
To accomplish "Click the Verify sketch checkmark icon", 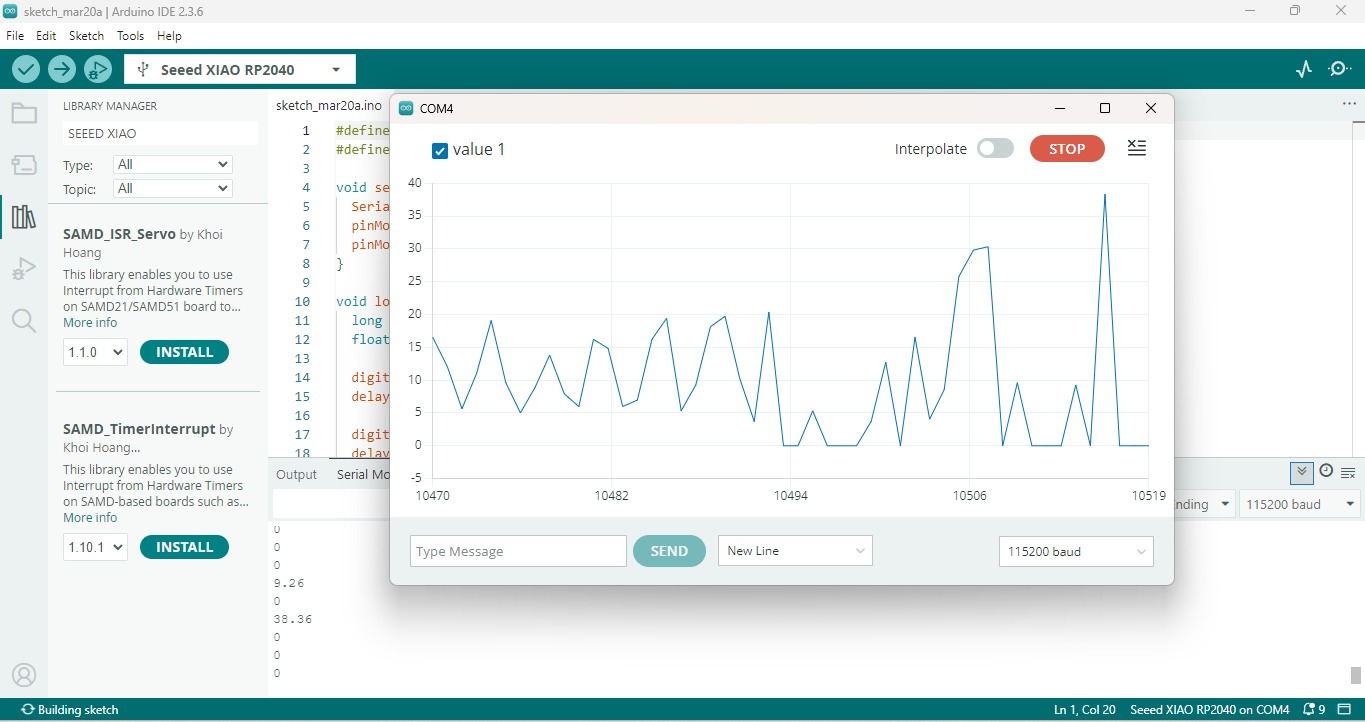I will pyautogui.click(x=26, y=69).
